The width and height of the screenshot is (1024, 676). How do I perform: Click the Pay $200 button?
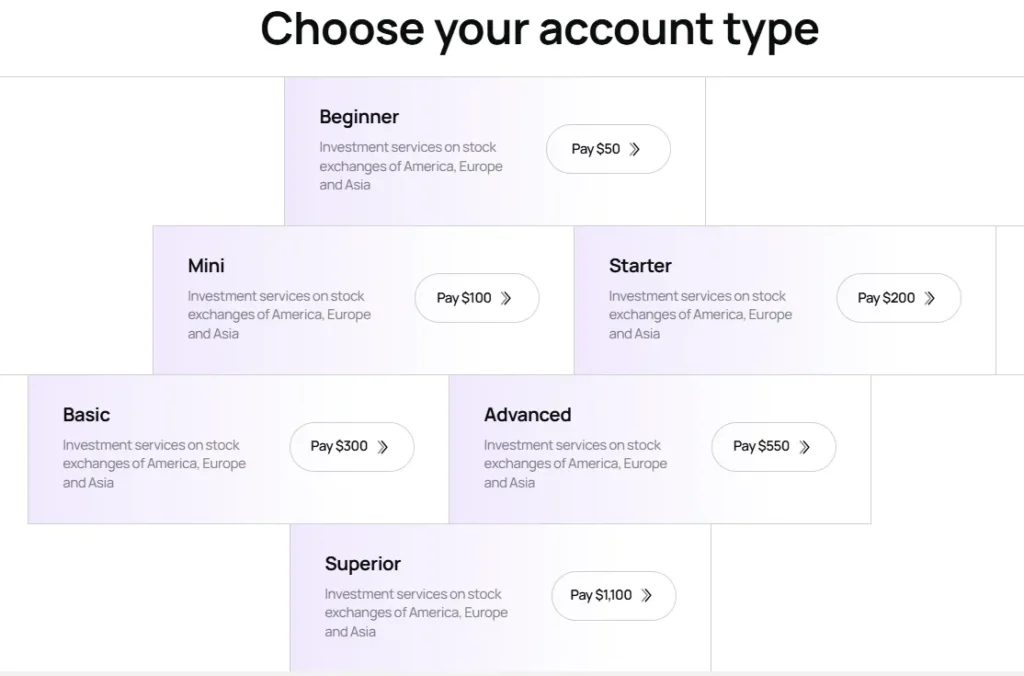(x=897, y=298)
